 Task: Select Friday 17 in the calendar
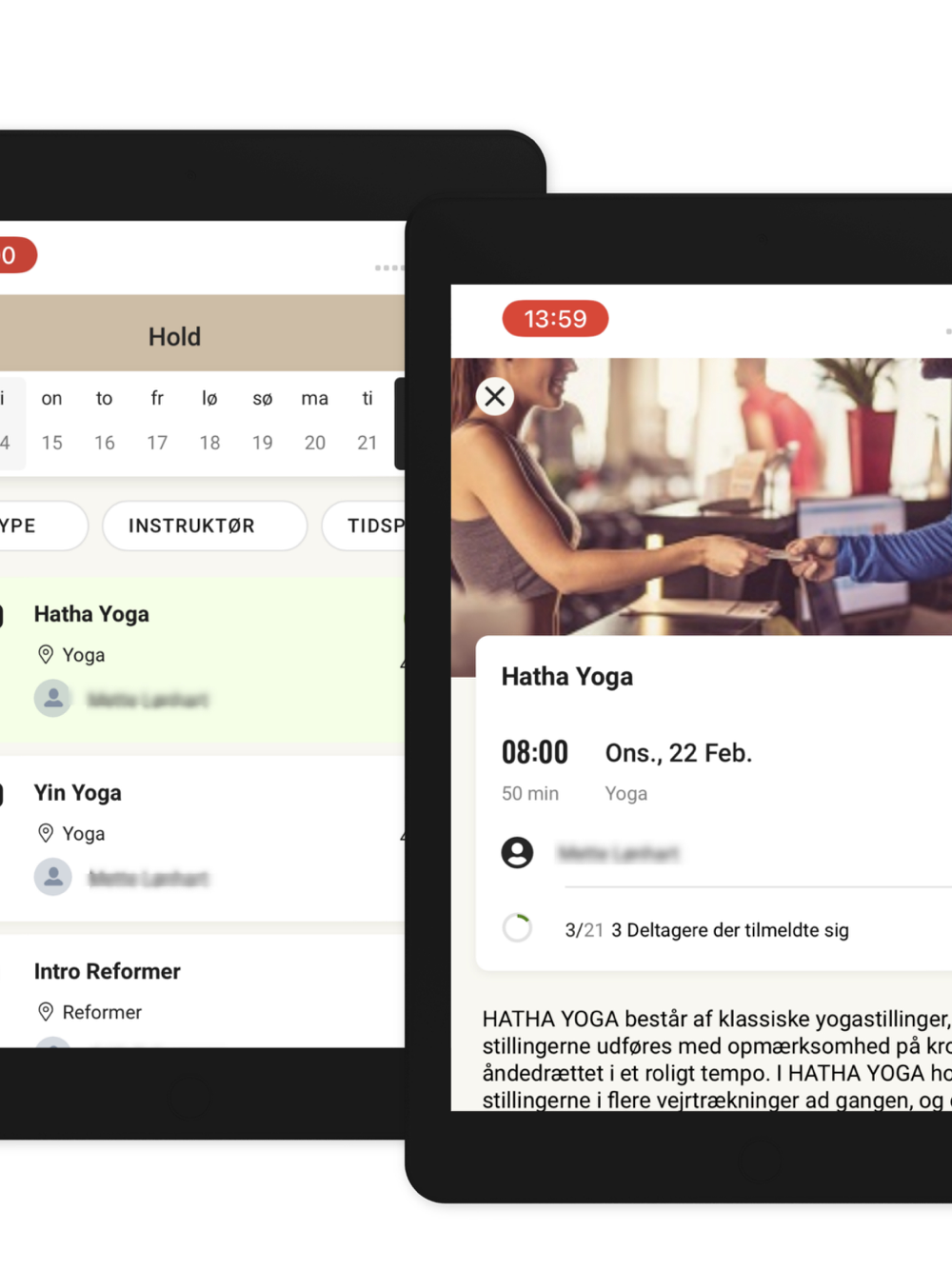pos(157,420)
